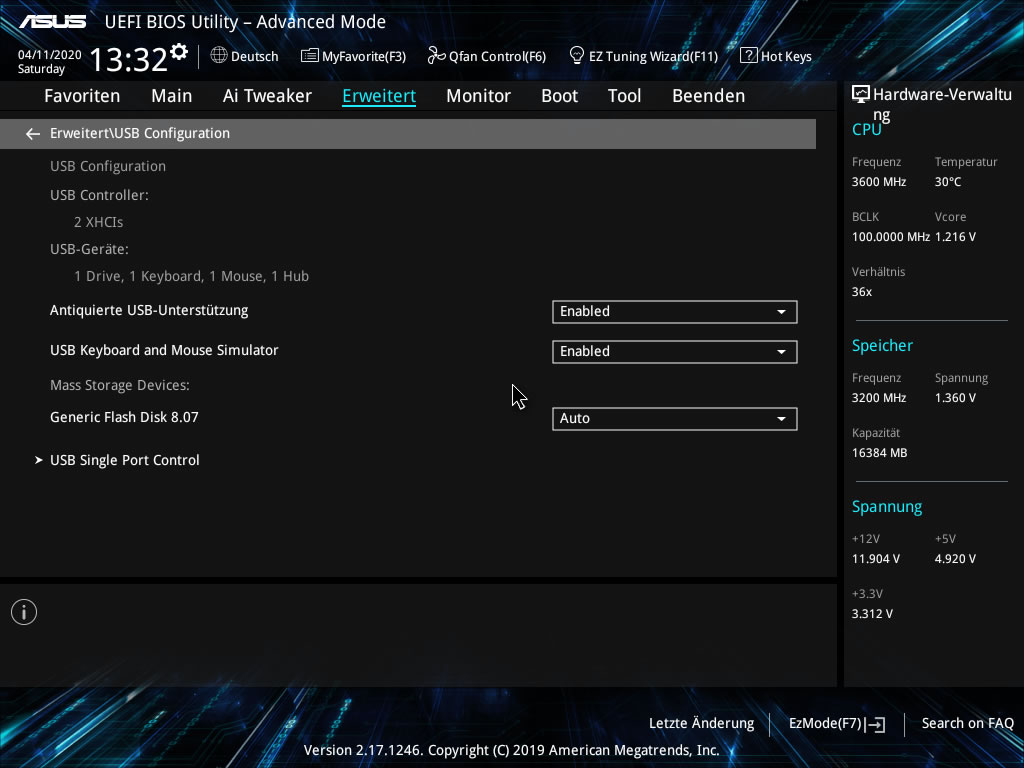
Task: Launch EZ Tuning Wizard(F11)
Action: pyautogui.click(x=644, y=56)
